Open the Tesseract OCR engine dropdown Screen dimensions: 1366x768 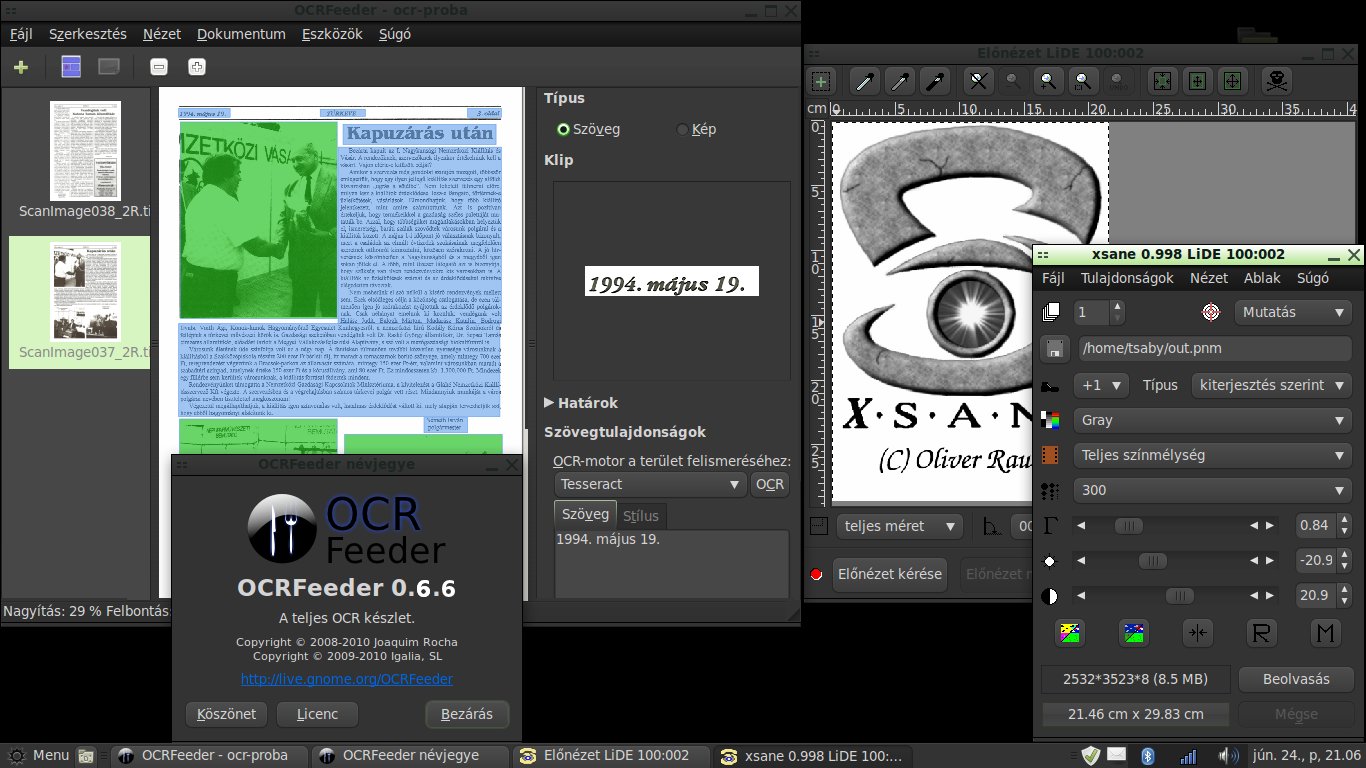pyautogui.click(x=651, y=484)
